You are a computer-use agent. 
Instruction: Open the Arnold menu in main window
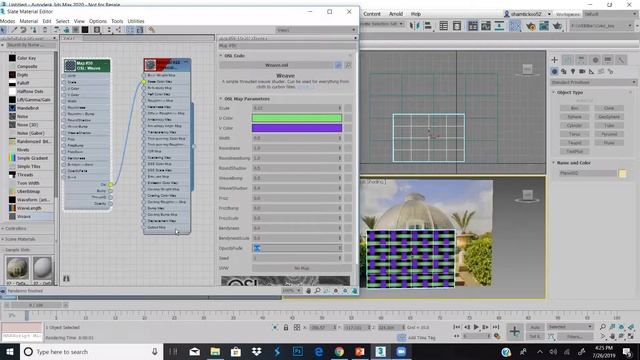coord(396,14)
